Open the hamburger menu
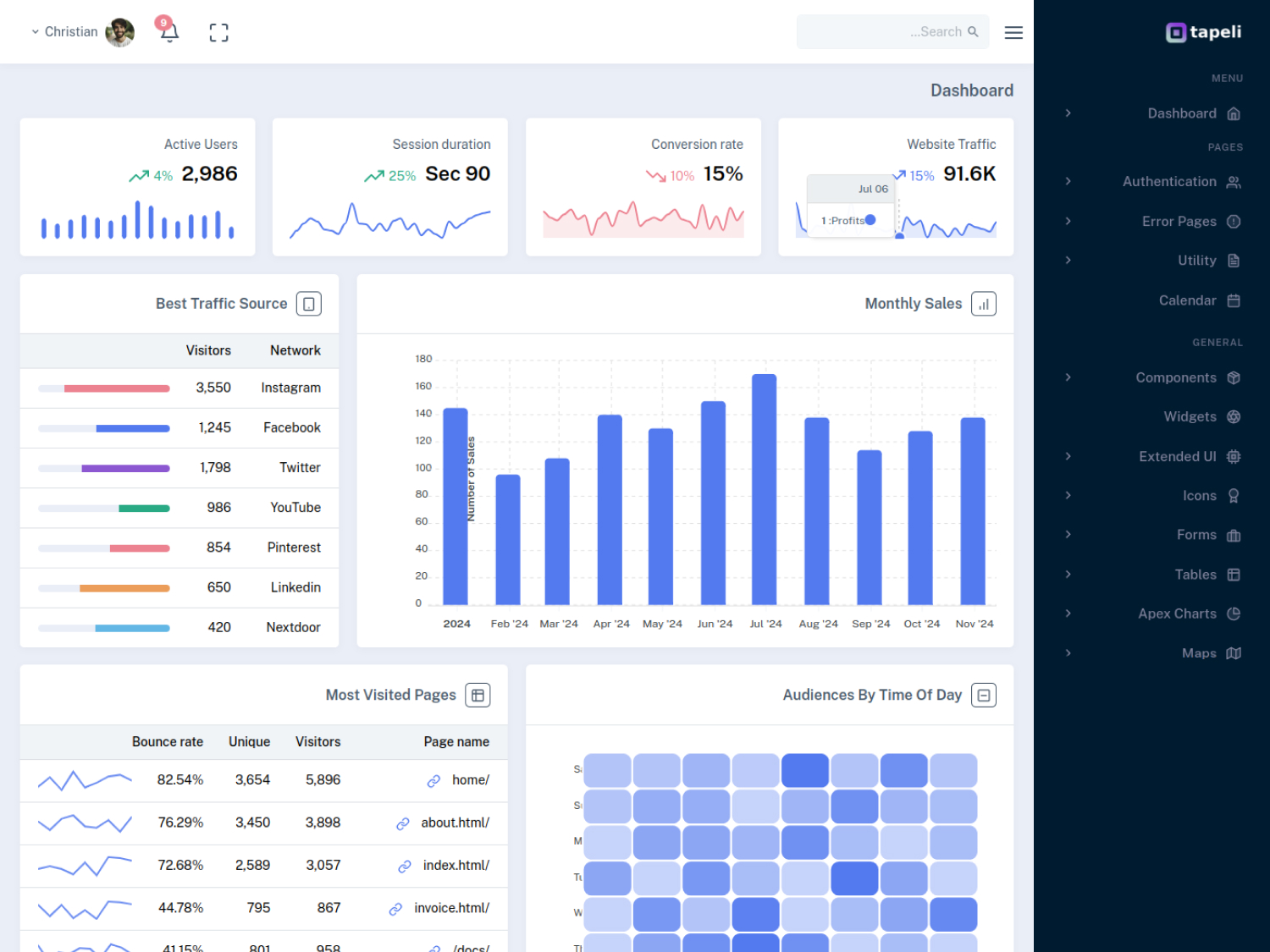 (1013, 32)
